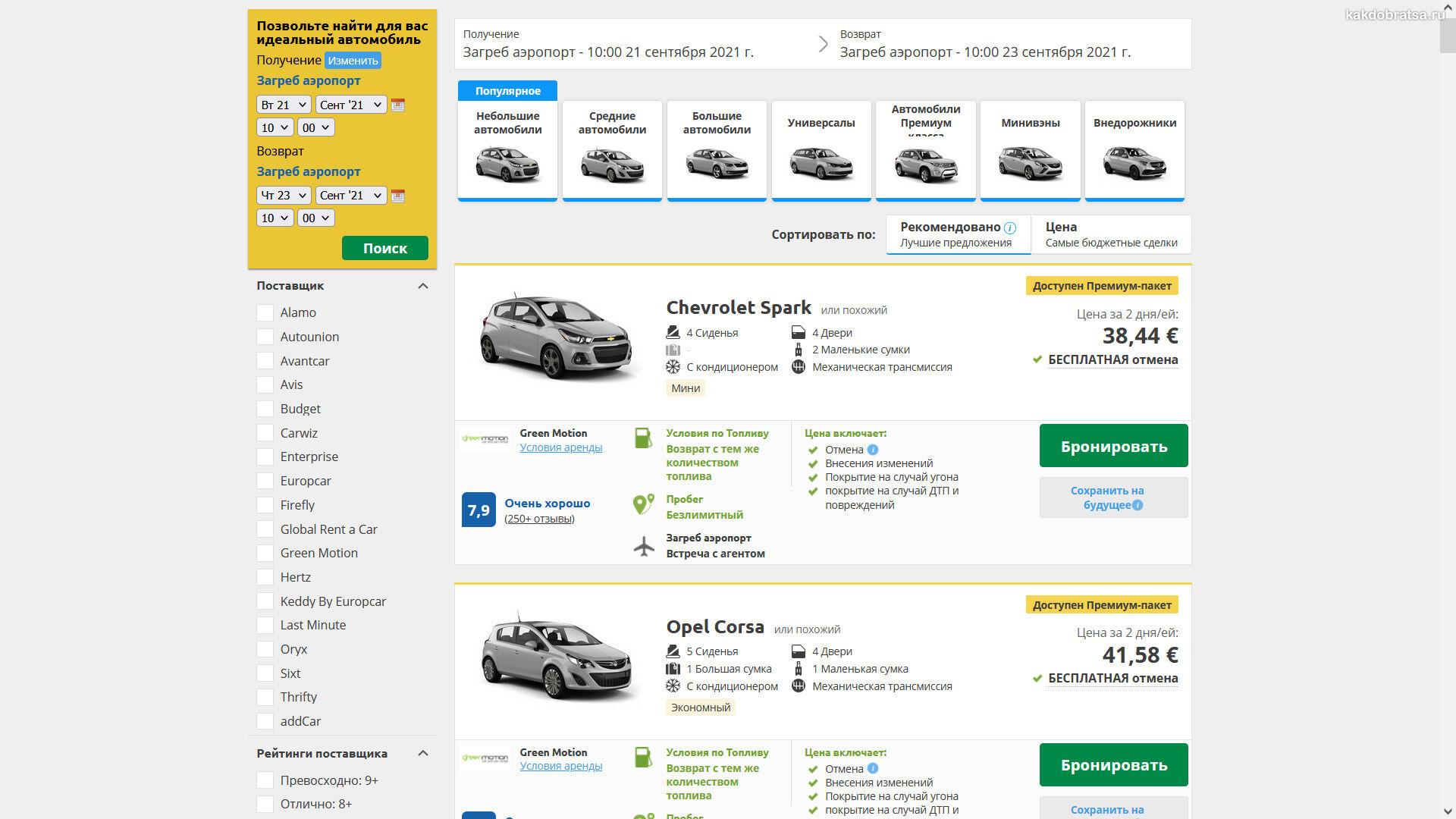1456x819 pixels.
Task: Click the arrow icon between pickup and return
Action: pyautogui.click(x=824, y=44)
